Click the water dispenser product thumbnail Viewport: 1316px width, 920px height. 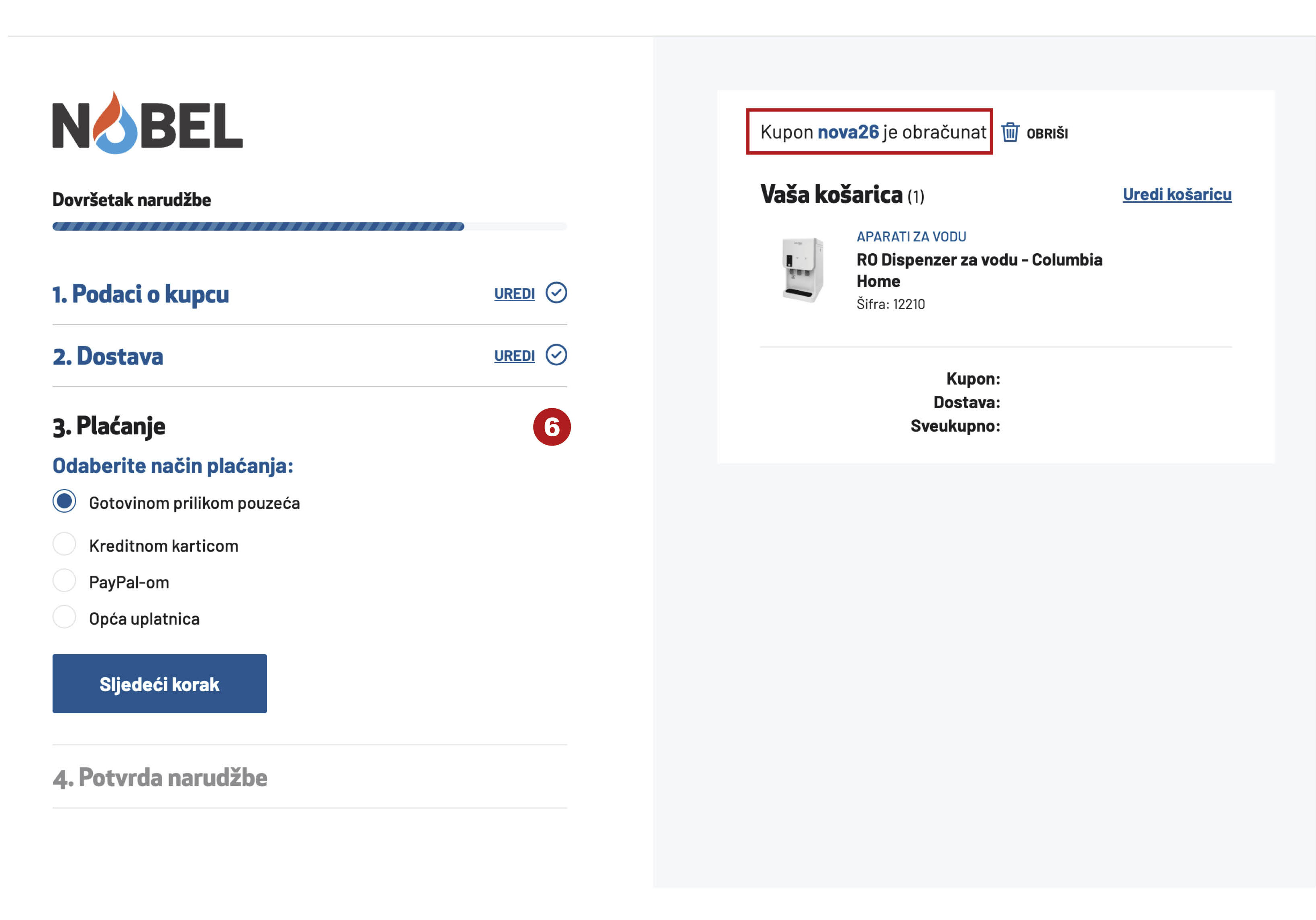pyautogui.click(x=803, y=269)
